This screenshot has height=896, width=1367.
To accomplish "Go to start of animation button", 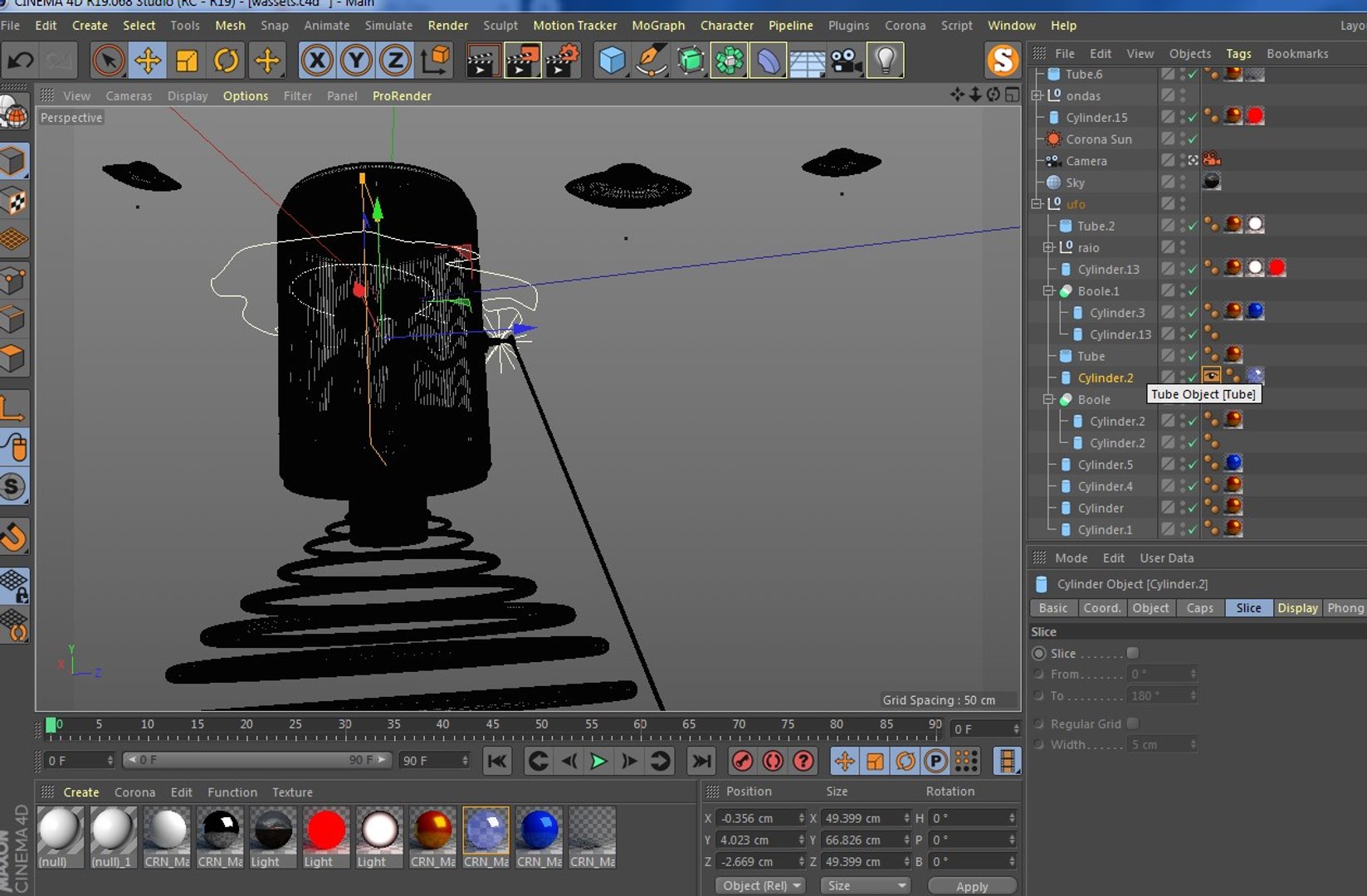I will [497, 761].
